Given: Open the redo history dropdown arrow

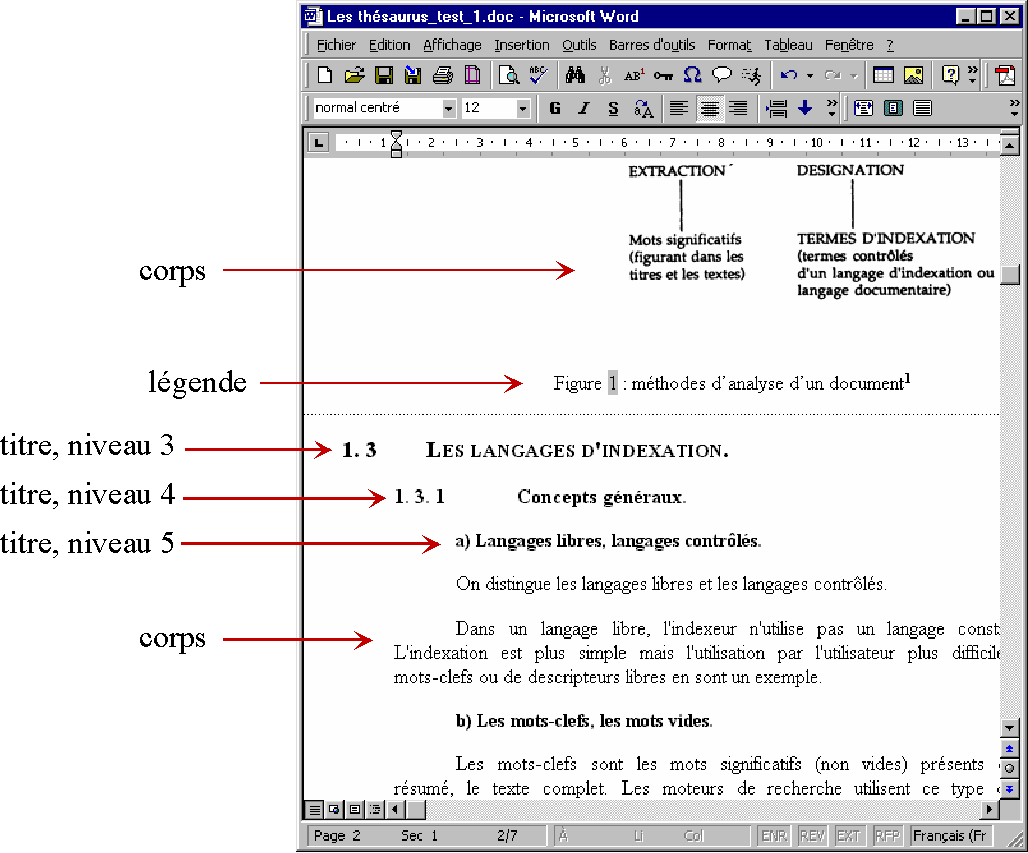Looking at the screenshot, I should [854, 75].
